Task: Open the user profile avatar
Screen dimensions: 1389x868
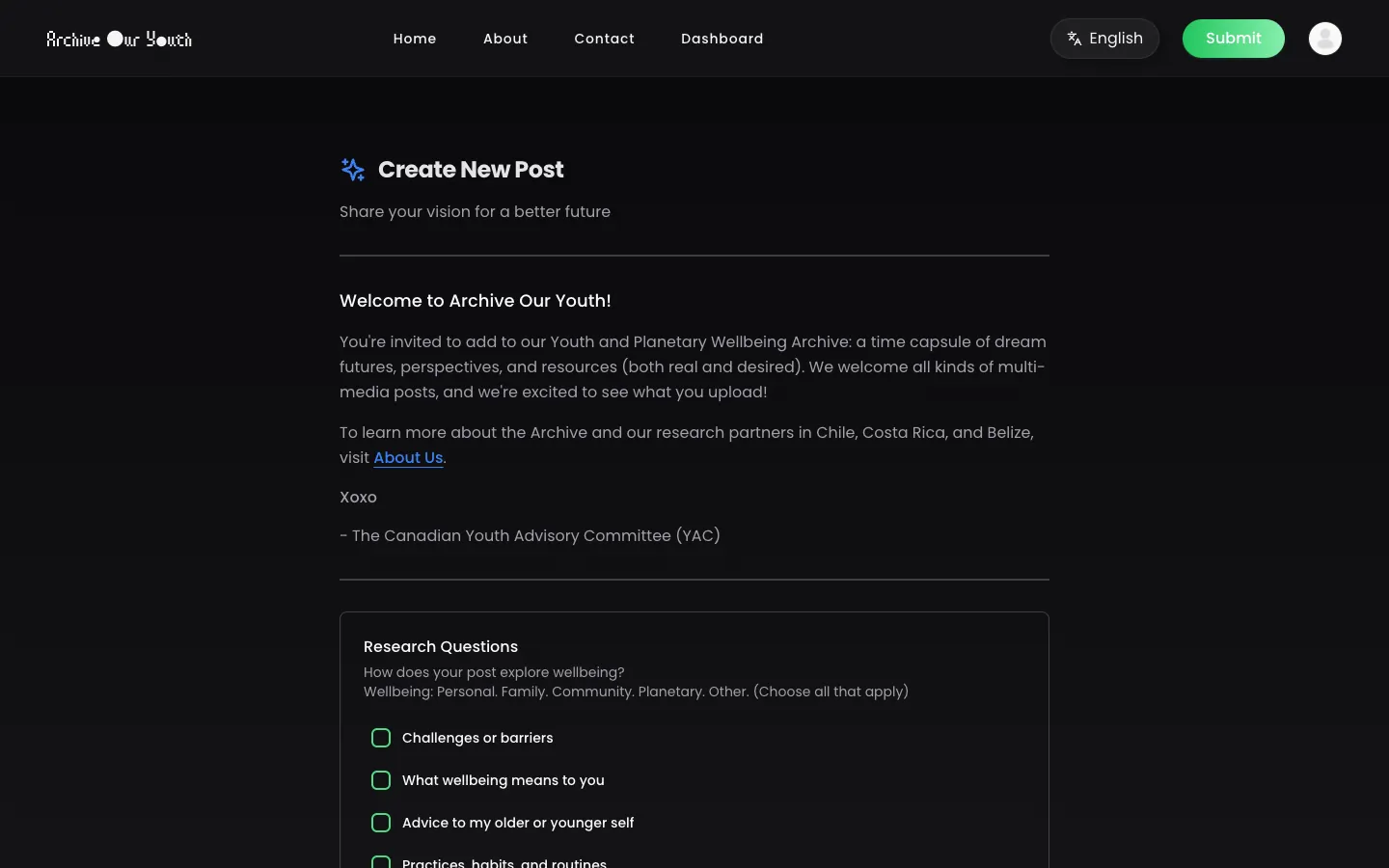Action: (x=1325, y=39)
